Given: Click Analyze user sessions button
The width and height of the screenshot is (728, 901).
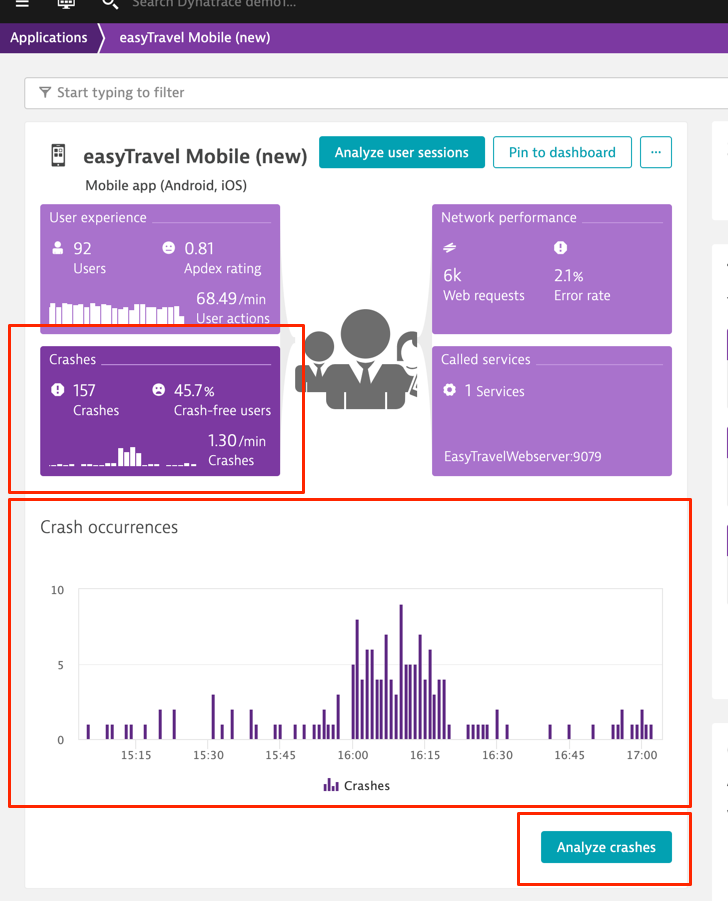Looking at the screenshot, I should coord(402,152).
